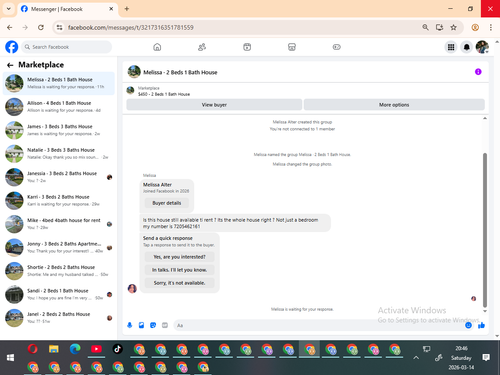Screen dimensions: 500x375
Task: Open Karri - 3 Beds 2 Baths House chat
Action: click(x=59, y=200)
